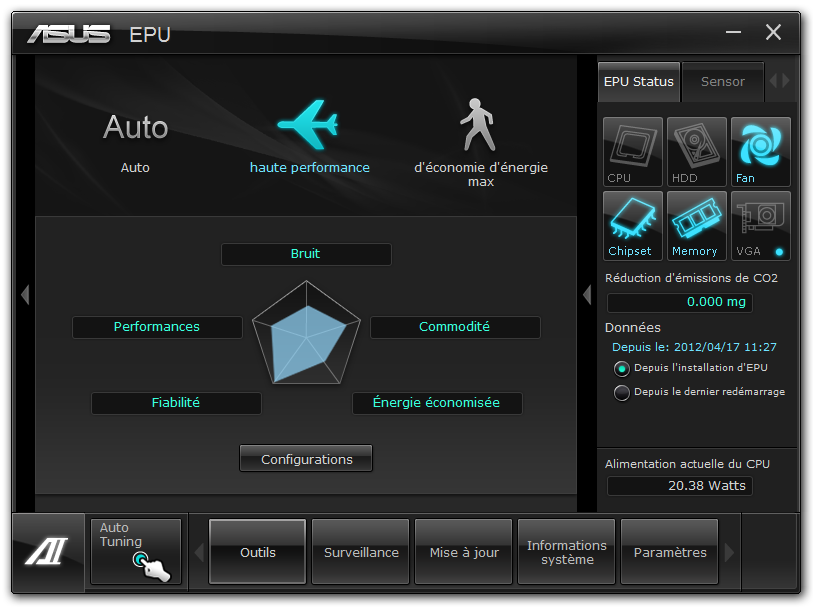813x607 pixels.
Task: Click the pentagon radar chart
Action: tap(306, 333)
